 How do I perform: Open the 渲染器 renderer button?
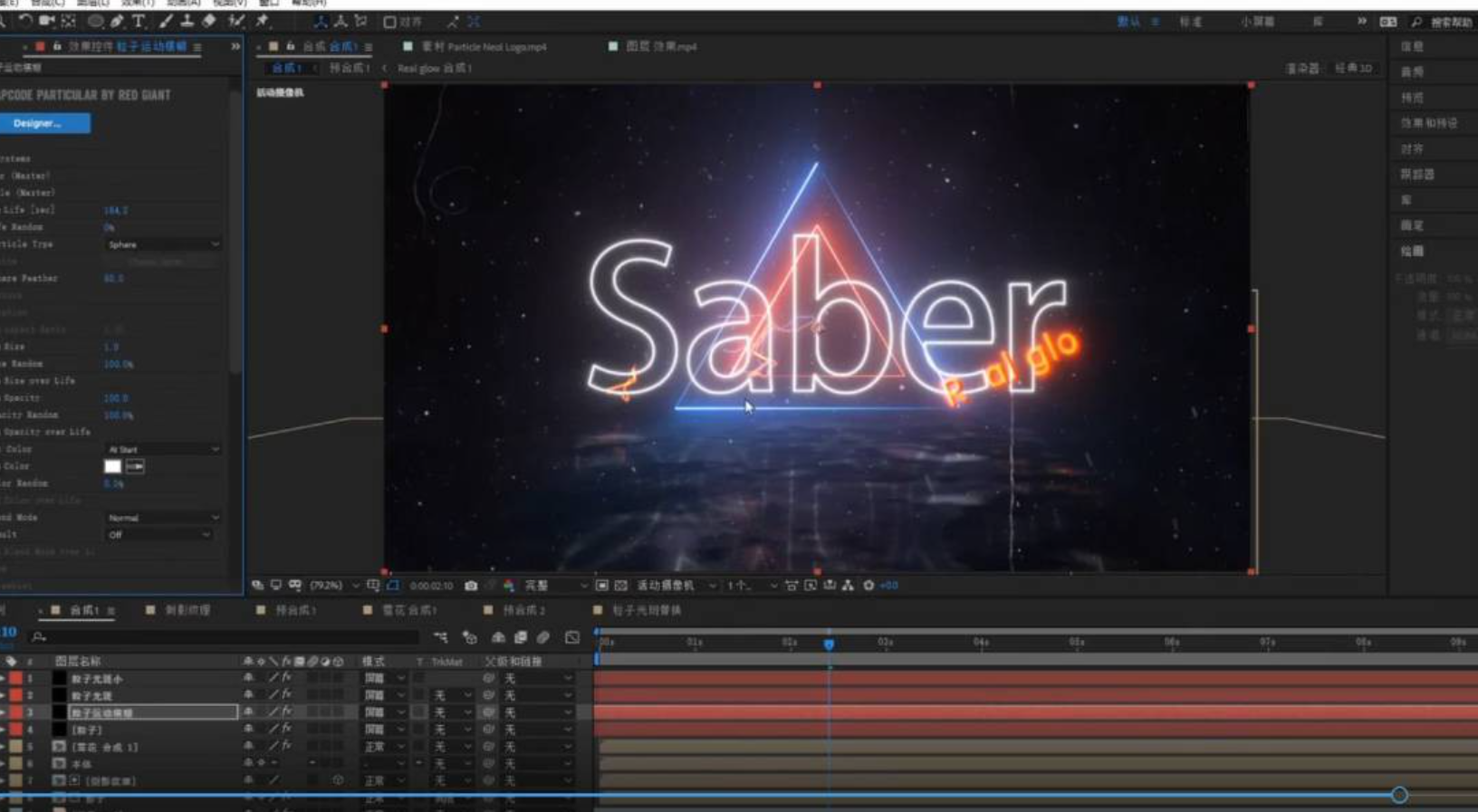[1301, 68]
